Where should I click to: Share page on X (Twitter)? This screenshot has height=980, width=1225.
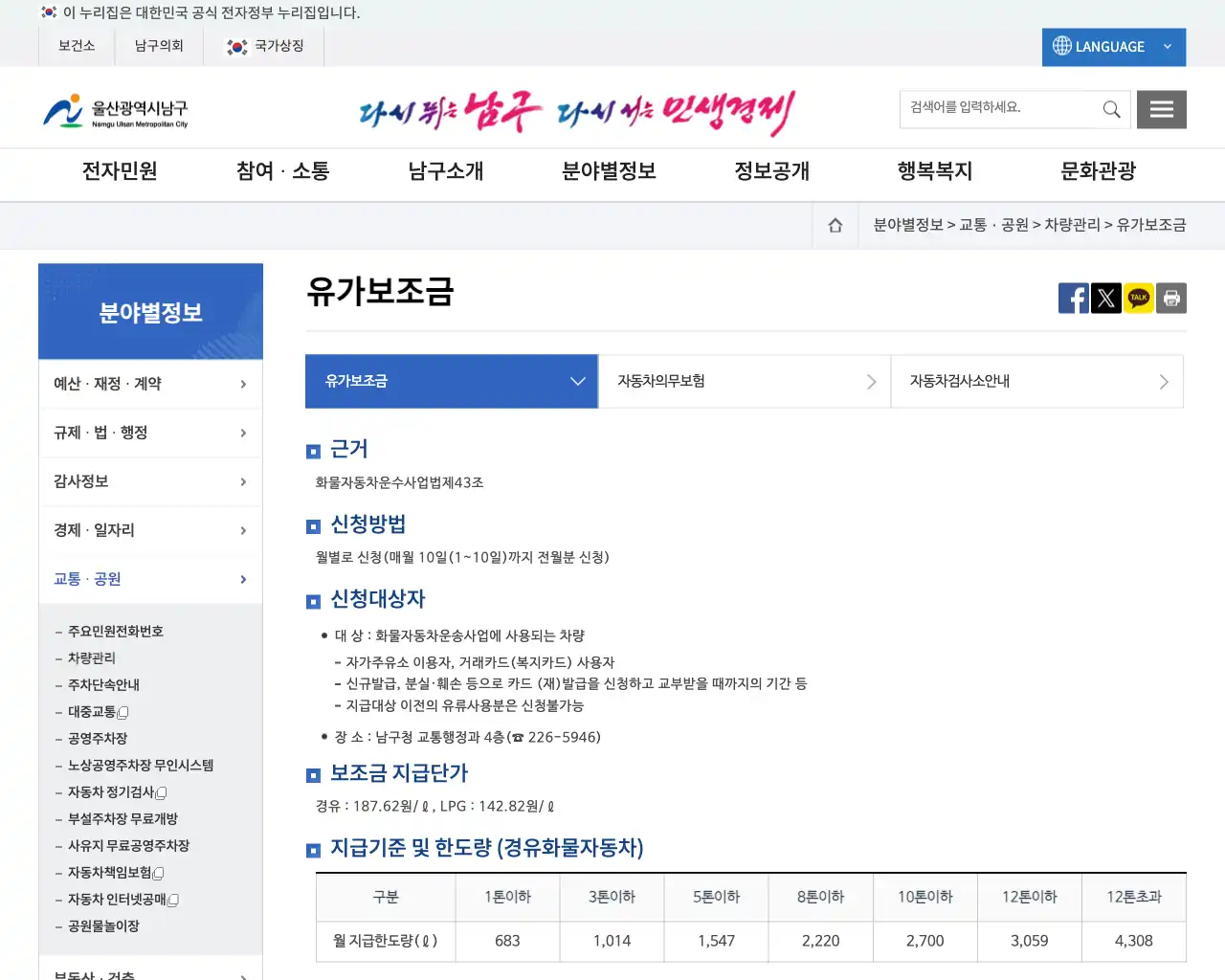click(1106, 299)
